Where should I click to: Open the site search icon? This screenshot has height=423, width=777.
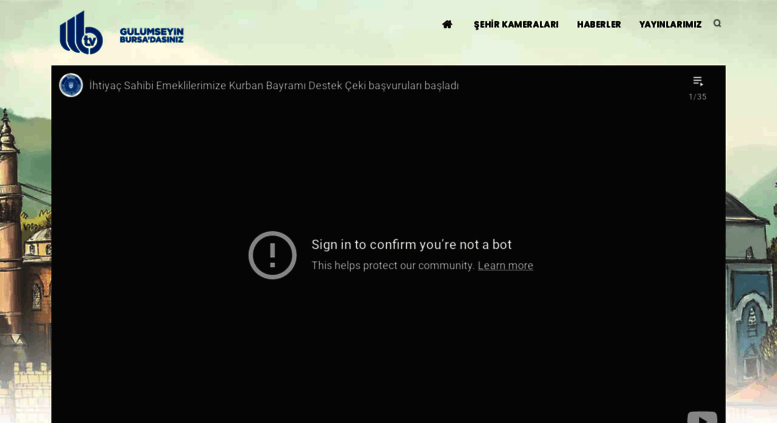pos(717,23)
